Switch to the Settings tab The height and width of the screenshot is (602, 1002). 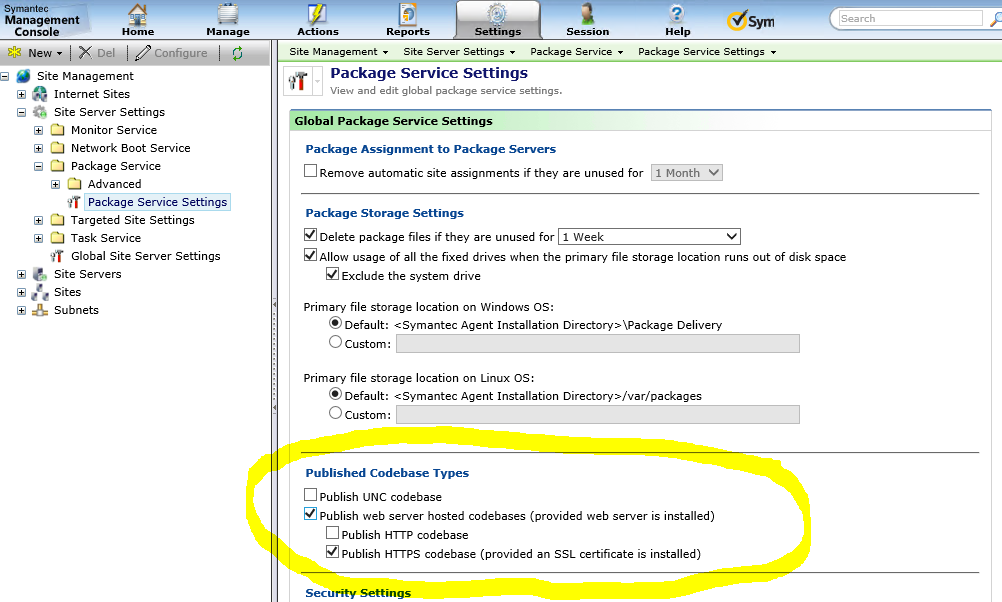coord(498,20)
